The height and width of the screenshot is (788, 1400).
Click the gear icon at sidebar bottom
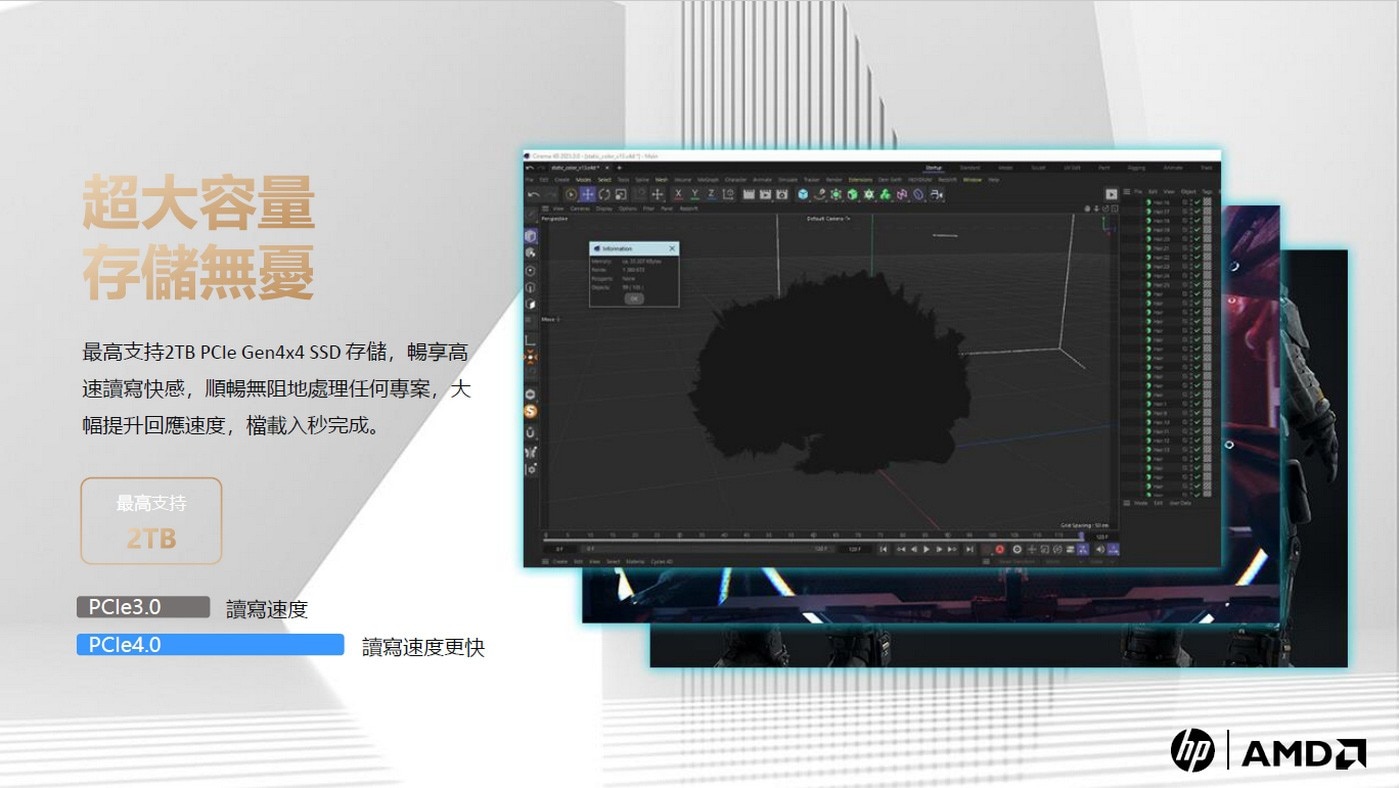tap(531, 468)
